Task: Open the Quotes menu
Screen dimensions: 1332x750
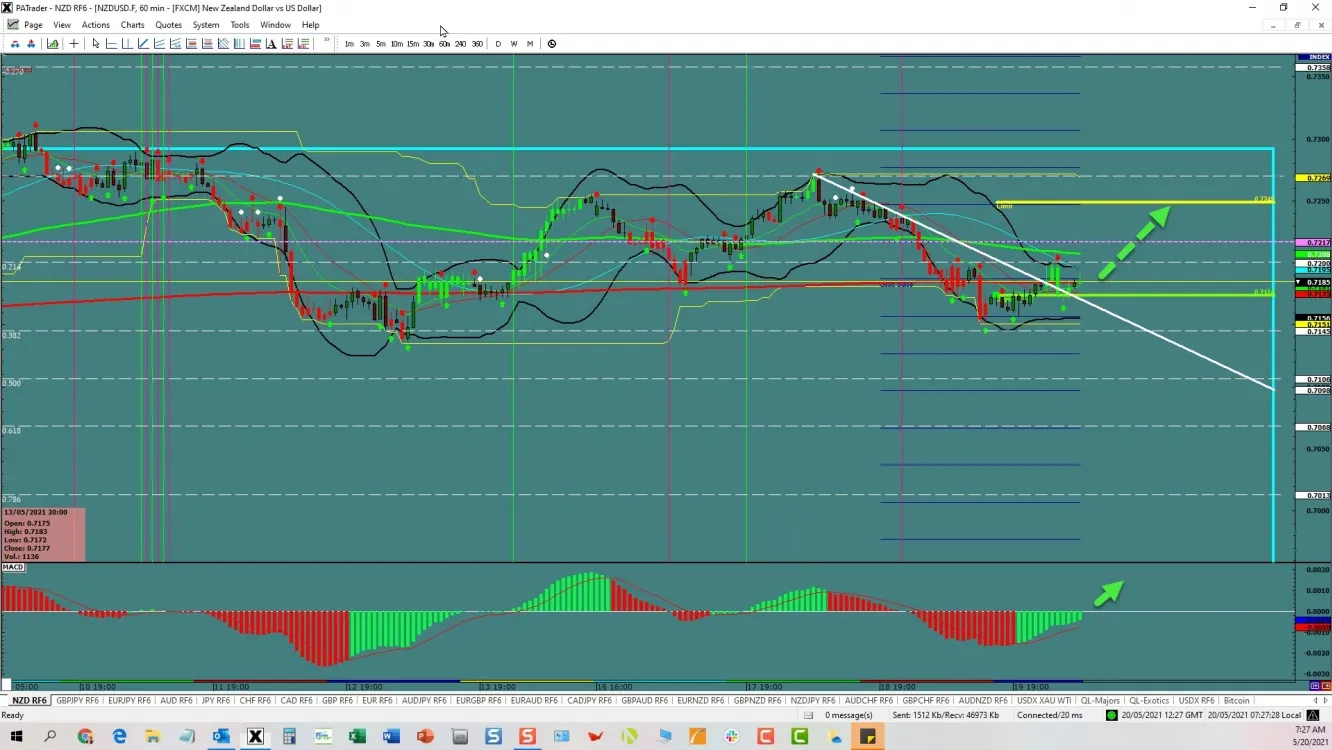Action: tap(169, 25)
